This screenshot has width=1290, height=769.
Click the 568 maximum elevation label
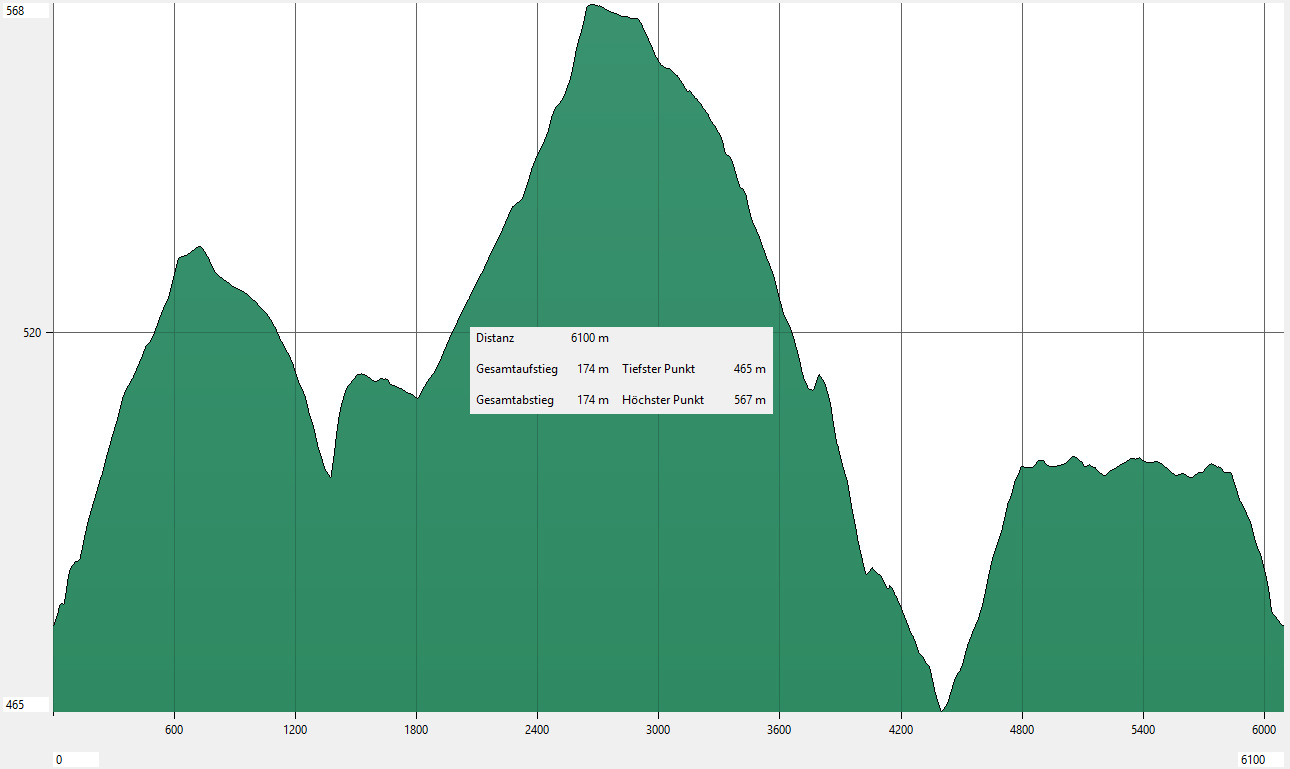click(16, 10)
